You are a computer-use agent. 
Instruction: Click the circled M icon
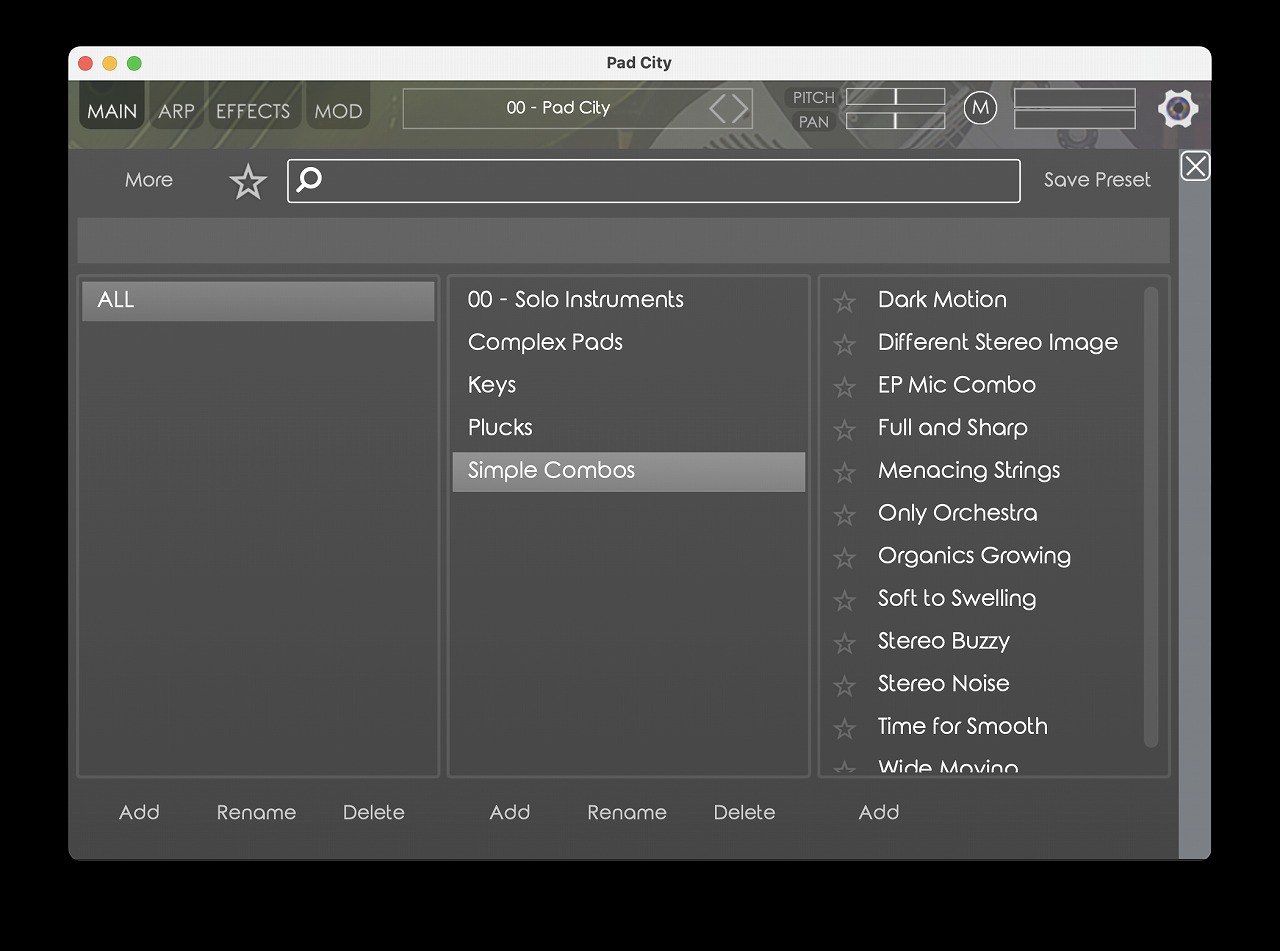[980, 108]
